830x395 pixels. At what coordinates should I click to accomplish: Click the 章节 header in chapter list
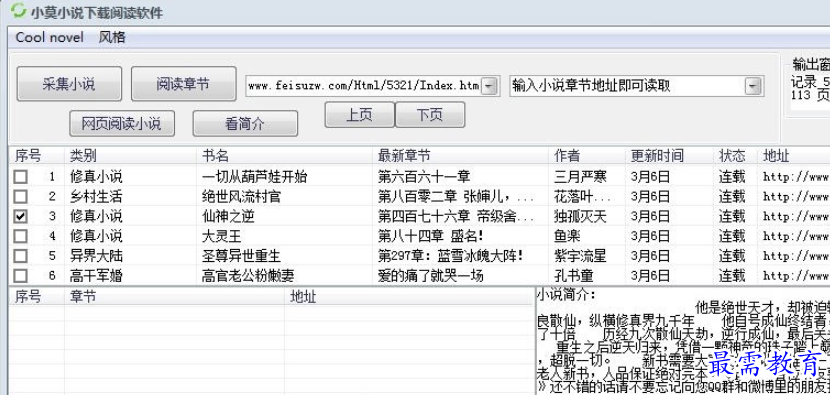[x=174, y=297]
